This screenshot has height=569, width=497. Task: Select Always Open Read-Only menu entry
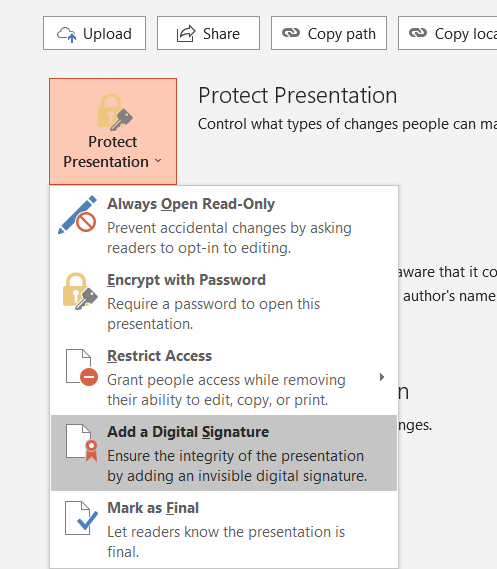[x=224, y=225]
